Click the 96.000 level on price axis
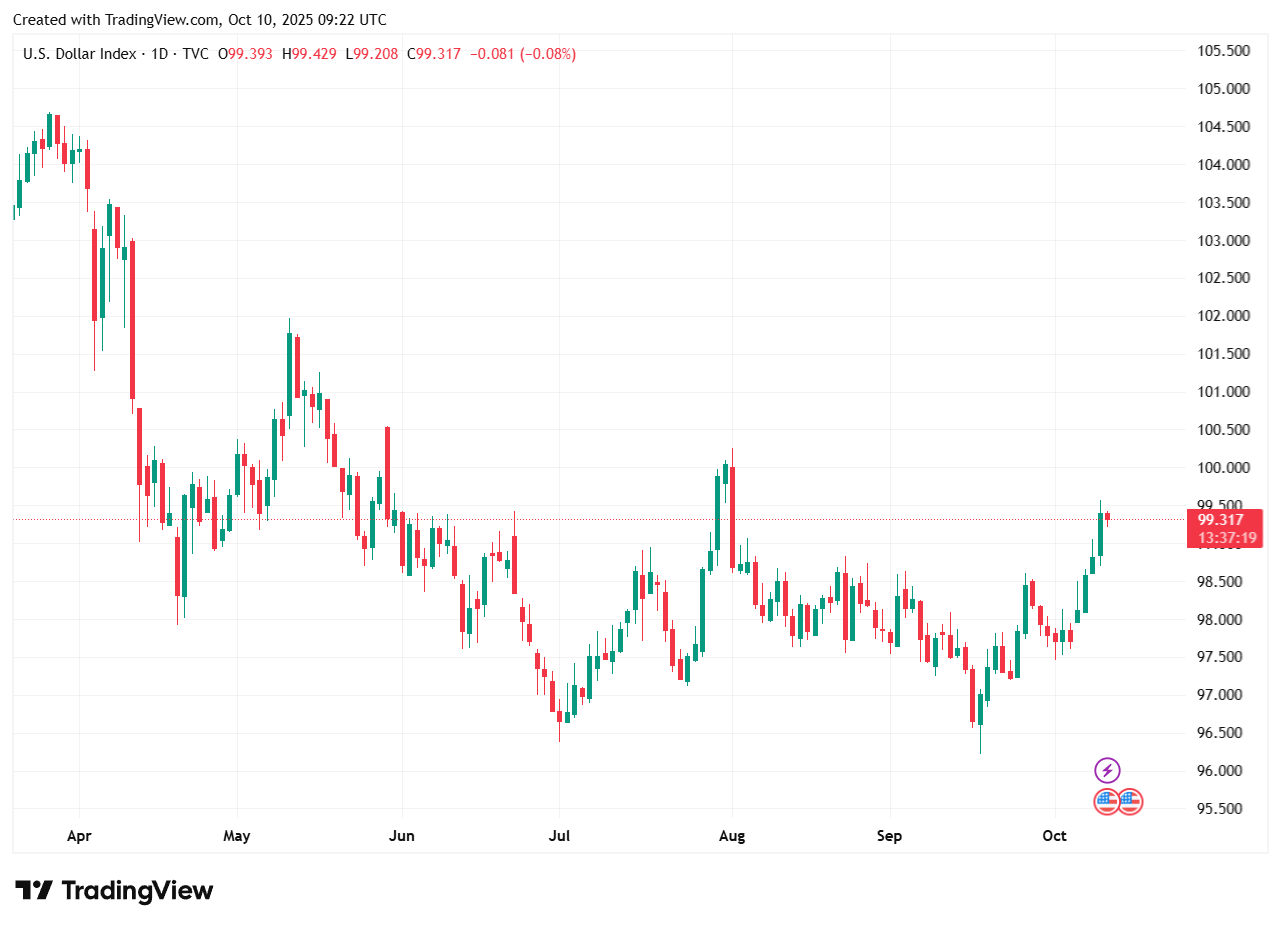This screenshot has width=1281, height=928. click(x=1223, y=771)
